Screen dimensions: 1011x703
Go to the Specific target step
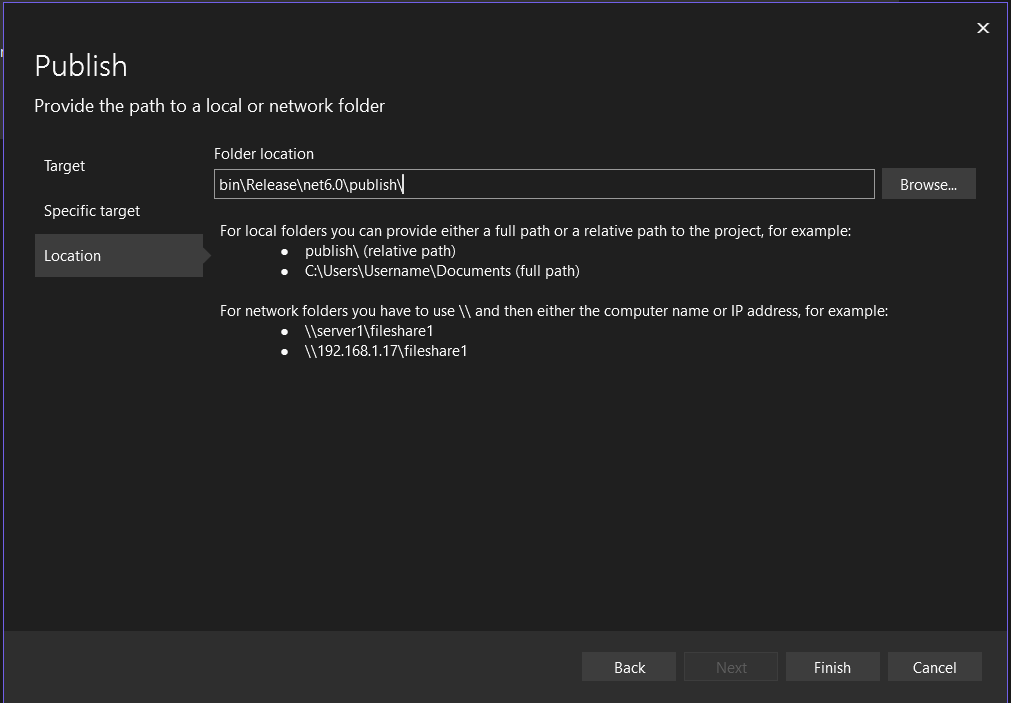pos(92,211)
